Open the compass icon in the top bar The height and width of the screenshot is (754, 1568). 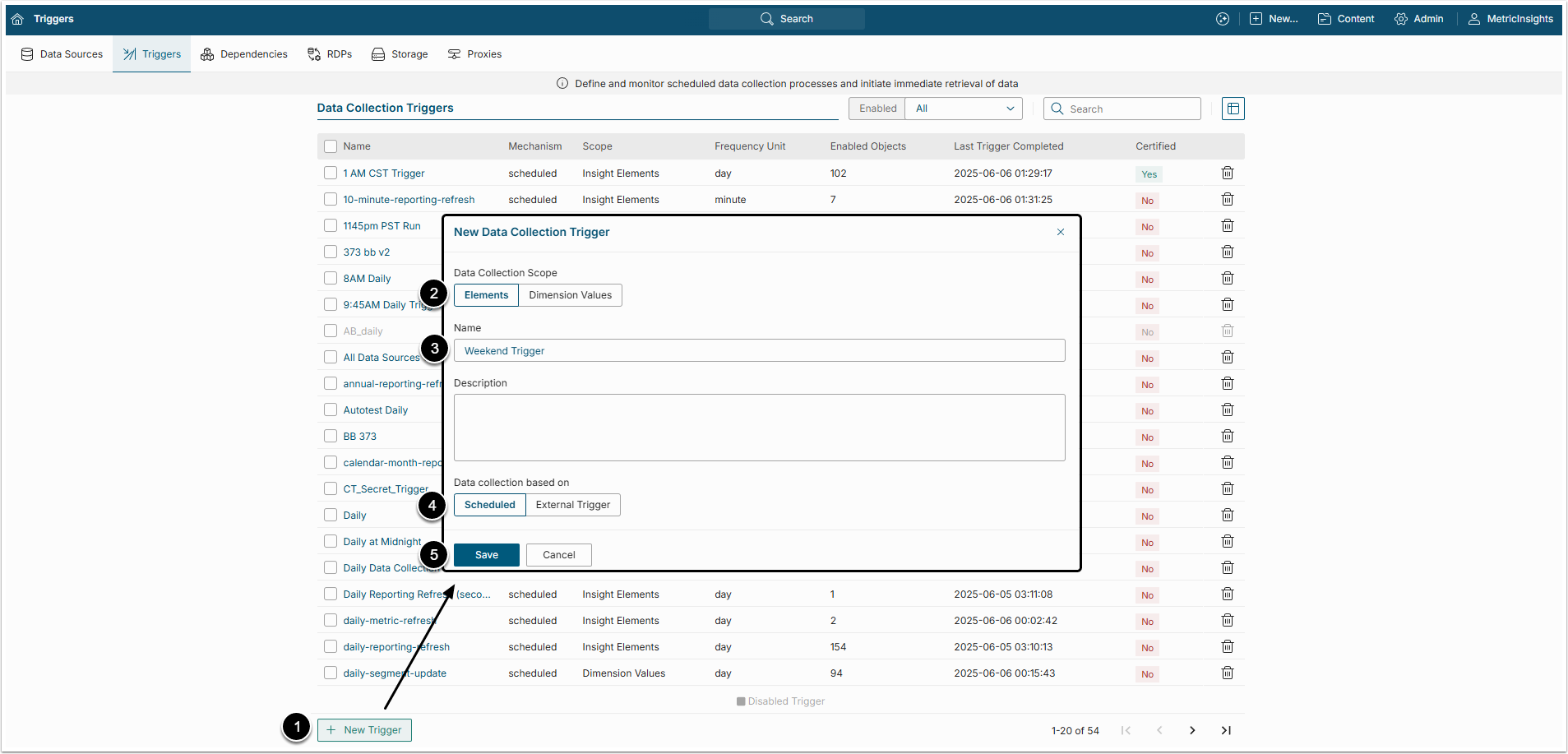(x=1223, y=19)
